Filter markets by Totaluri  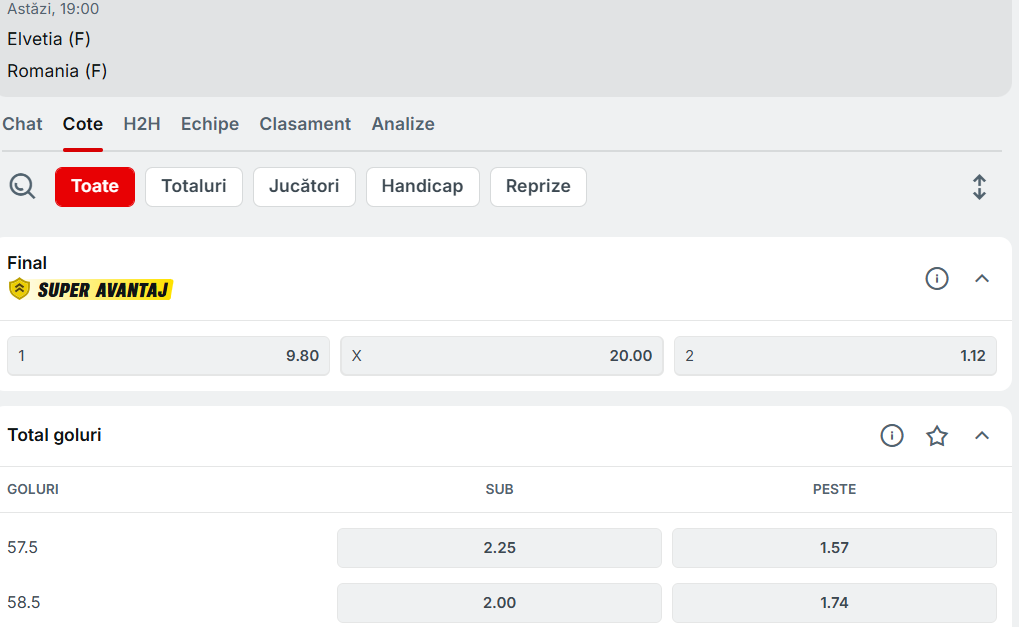[194, 186]
